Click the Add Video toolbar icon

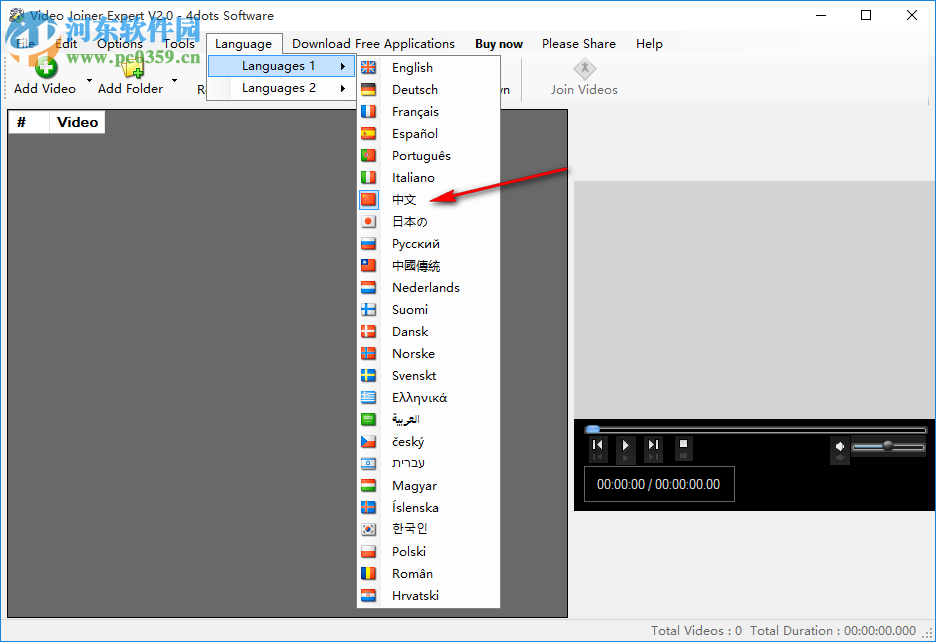click(x=44, y=67)
